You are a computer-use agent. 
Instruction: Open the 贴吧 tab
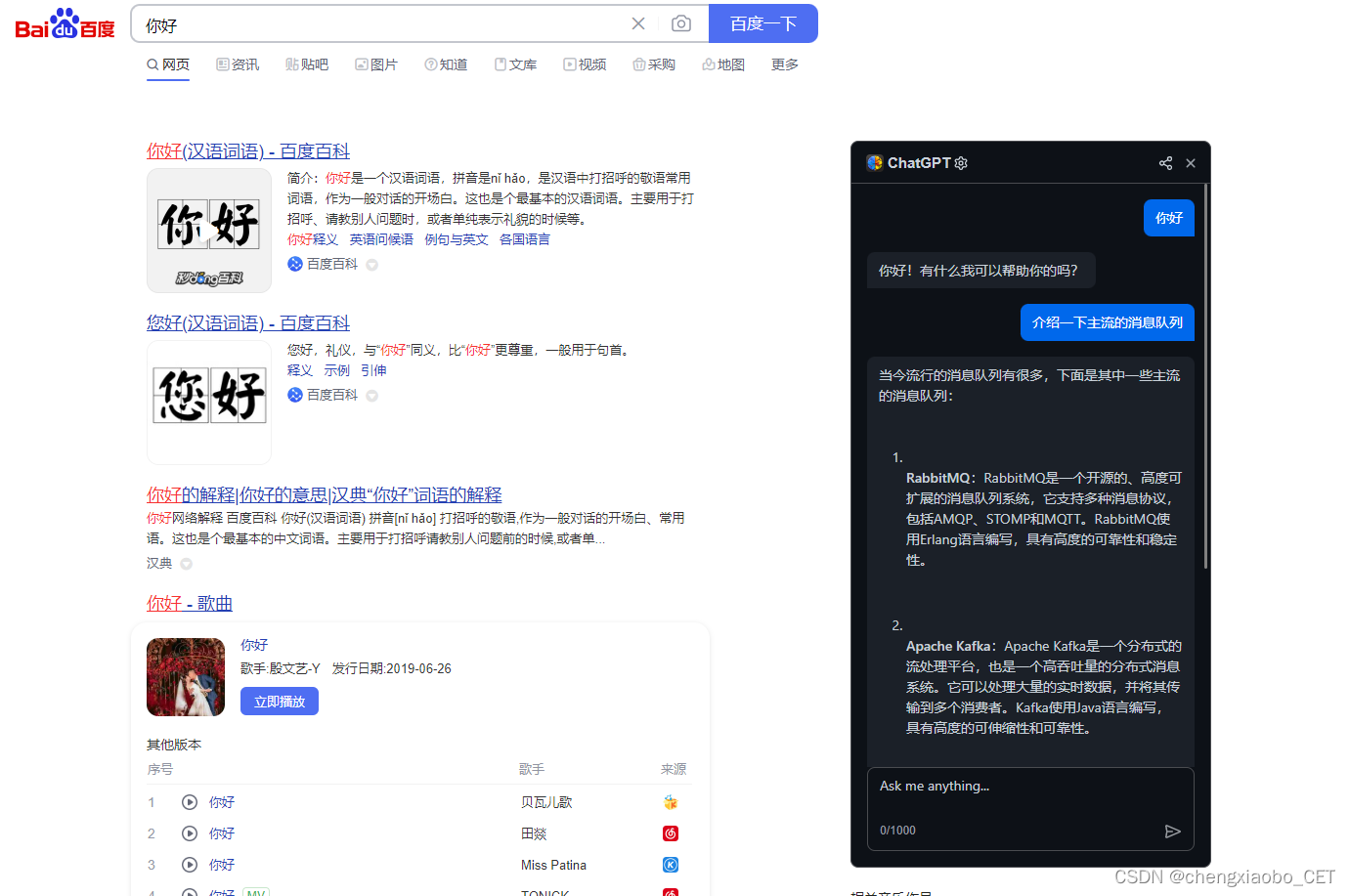click(307, 64)
